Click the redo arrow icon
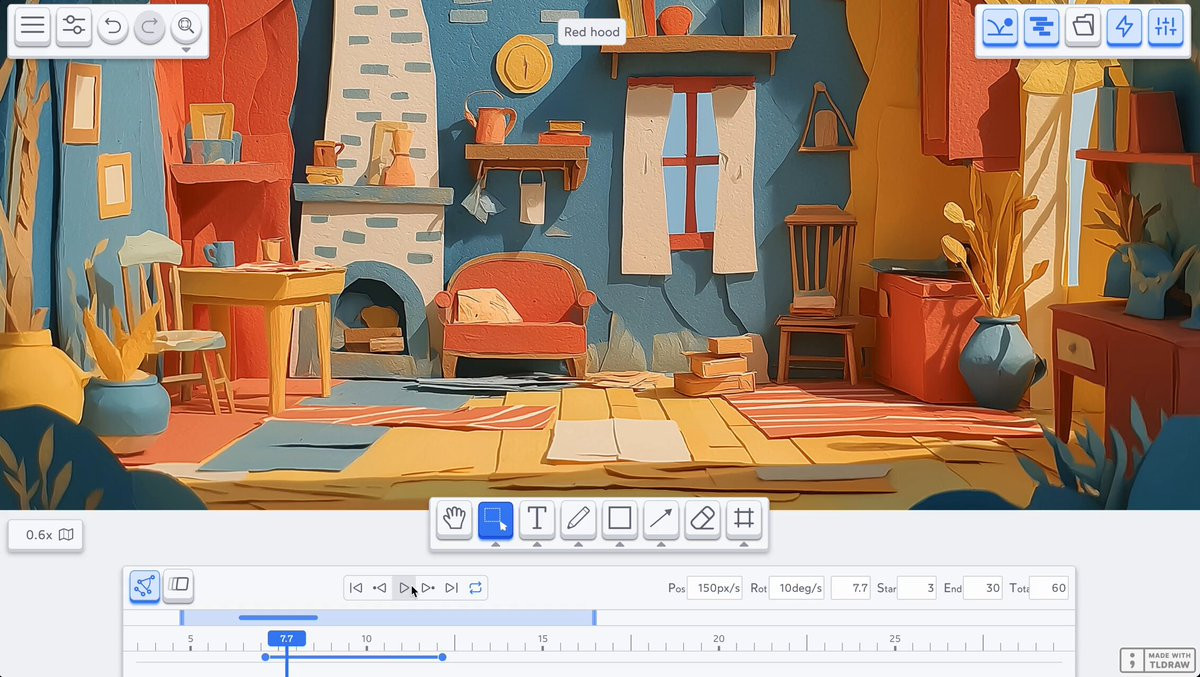Screen dimensions: 1200x677 149,27
